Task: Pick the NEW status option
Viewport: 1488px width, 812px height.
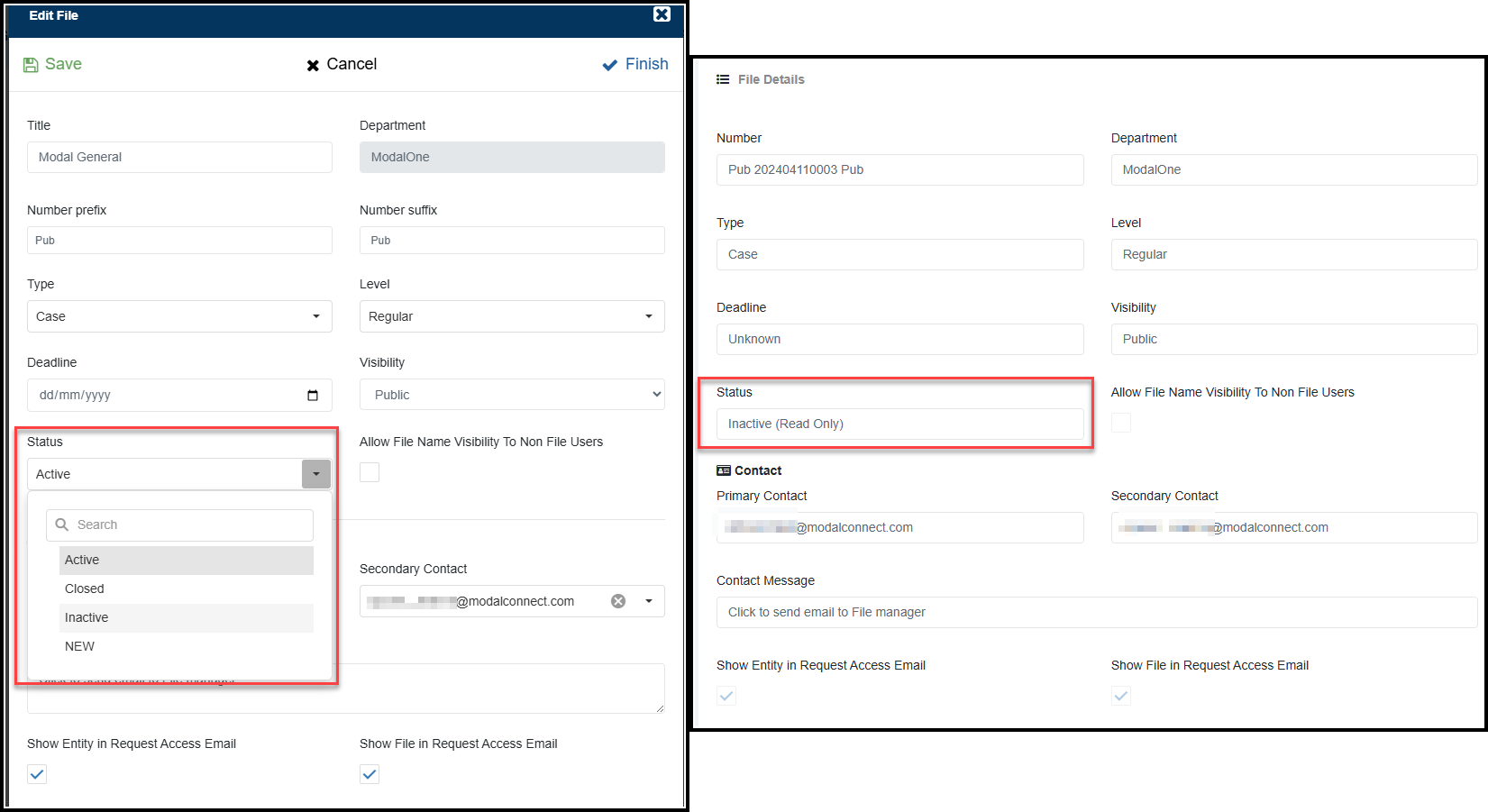Action: click(79, 646)
